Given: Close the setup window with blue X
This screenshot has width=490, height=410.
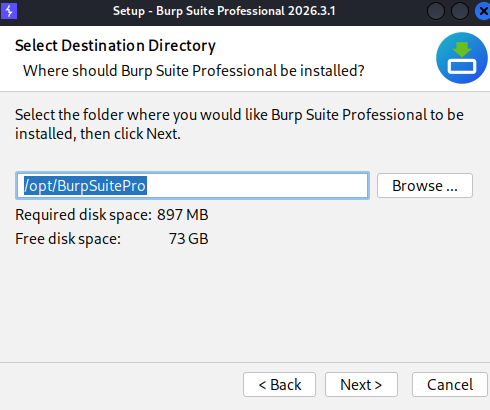Looking at the screenshot, I should coord(483,11).
